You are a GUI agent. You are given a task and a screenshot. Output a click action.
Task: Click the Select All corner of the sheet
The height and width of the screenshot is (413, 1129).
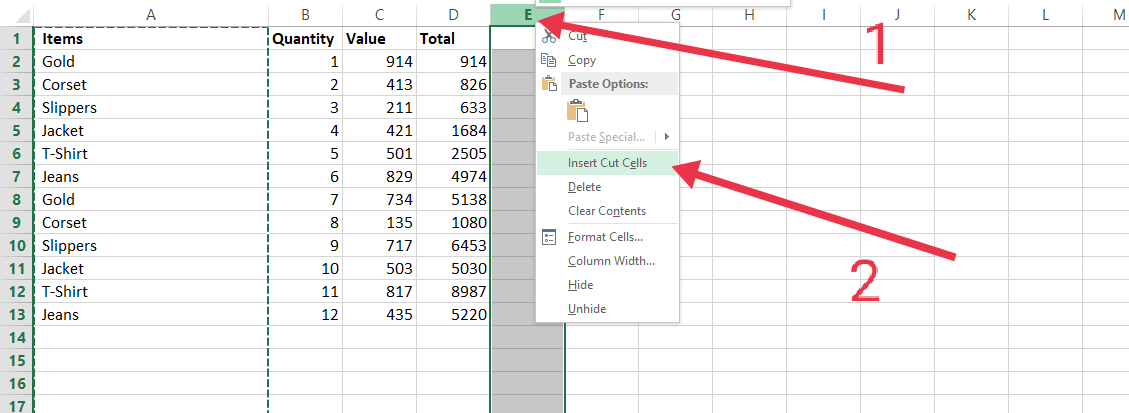(17, 15)
